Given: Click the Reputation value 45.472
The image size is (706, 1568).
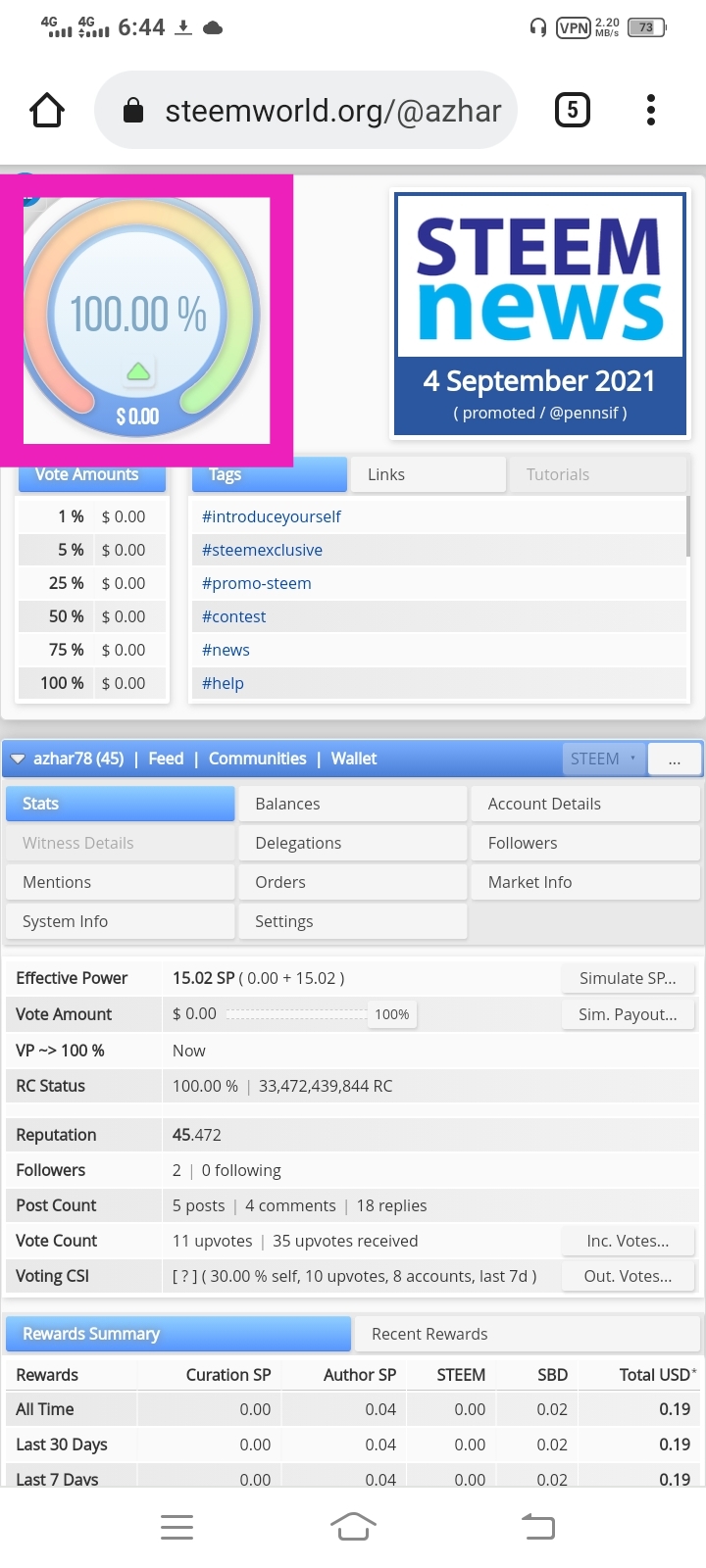Looking at the screenshot, I should (x=197, y=1135).
